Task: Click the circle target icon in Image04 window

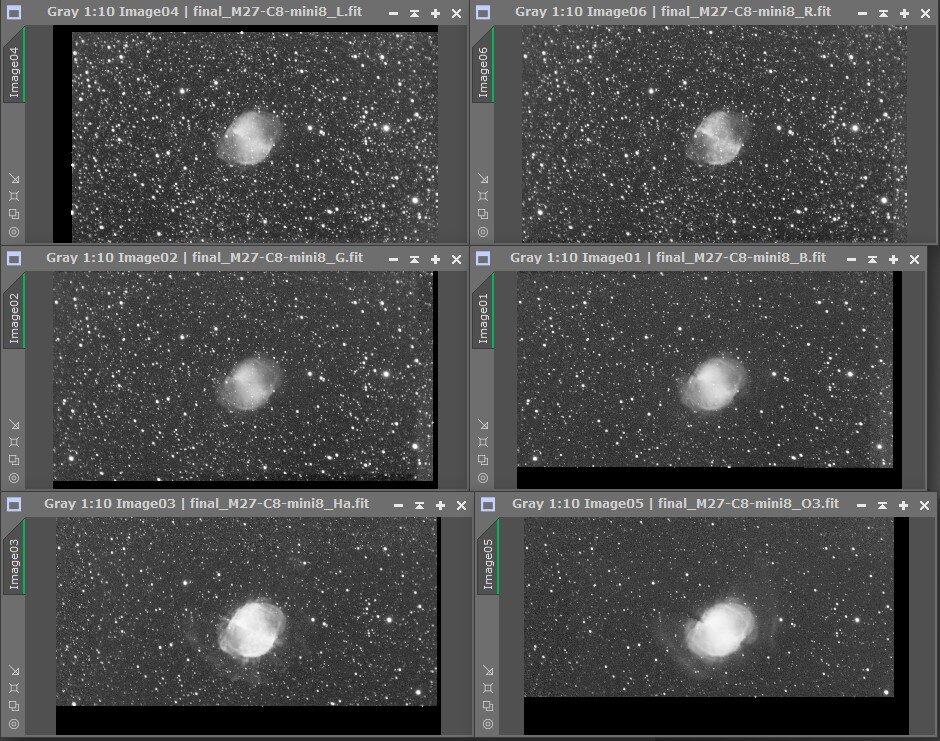Action: 14,232
